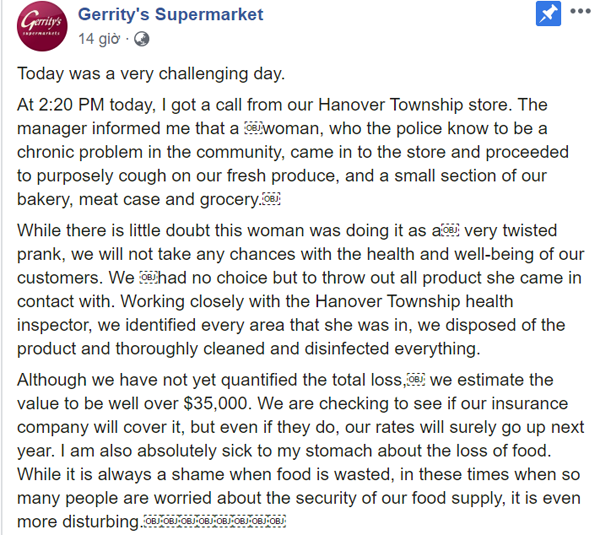Screen dimensions: 600x535
Task: Click the "14 giờ" post timestamp
Action: pos(99,39)
